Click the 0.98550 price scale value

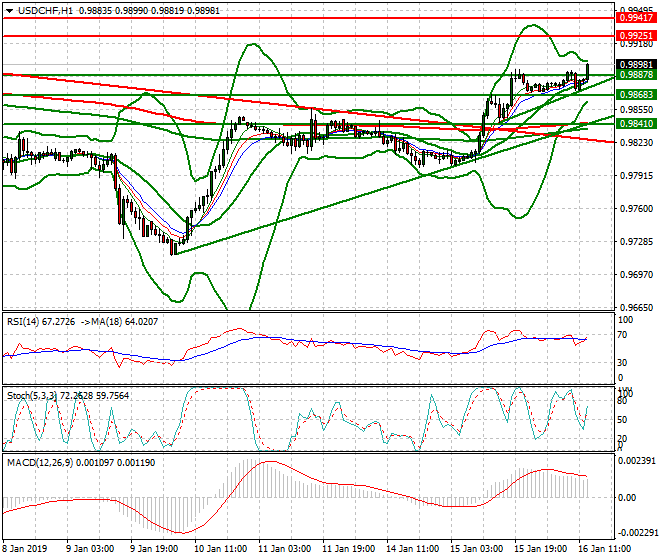coord(637,110)
